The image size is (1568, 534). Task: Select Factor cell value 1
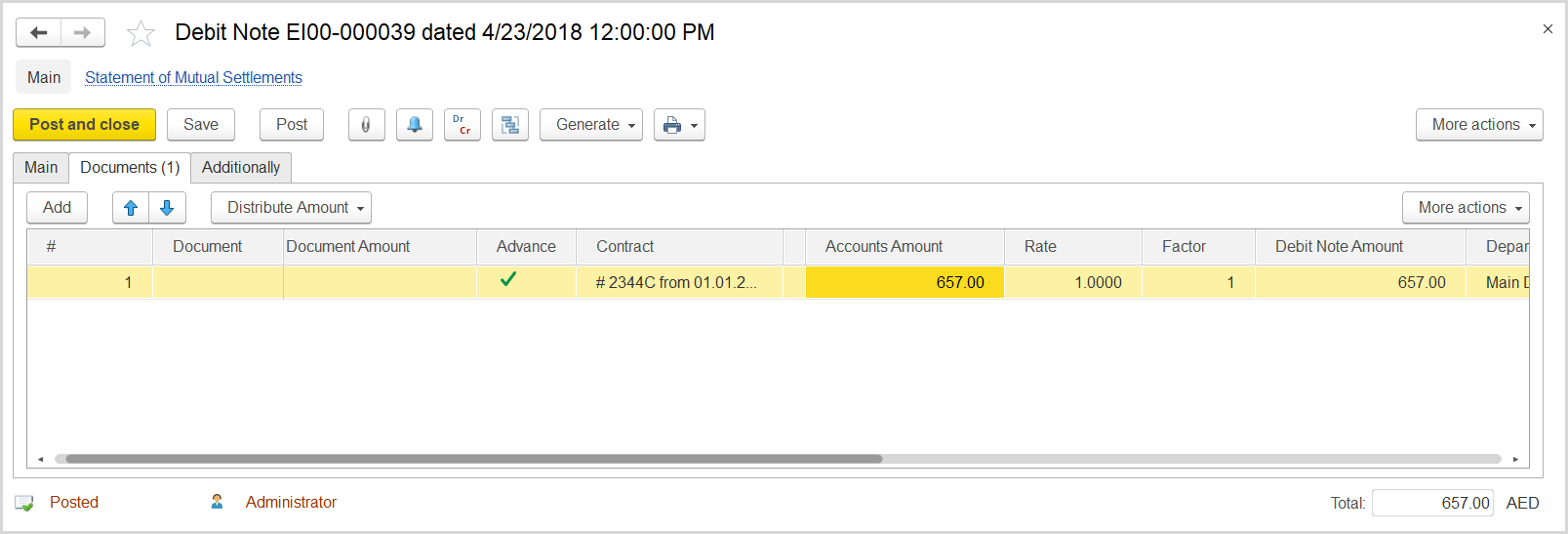[x=1198, y=282]
